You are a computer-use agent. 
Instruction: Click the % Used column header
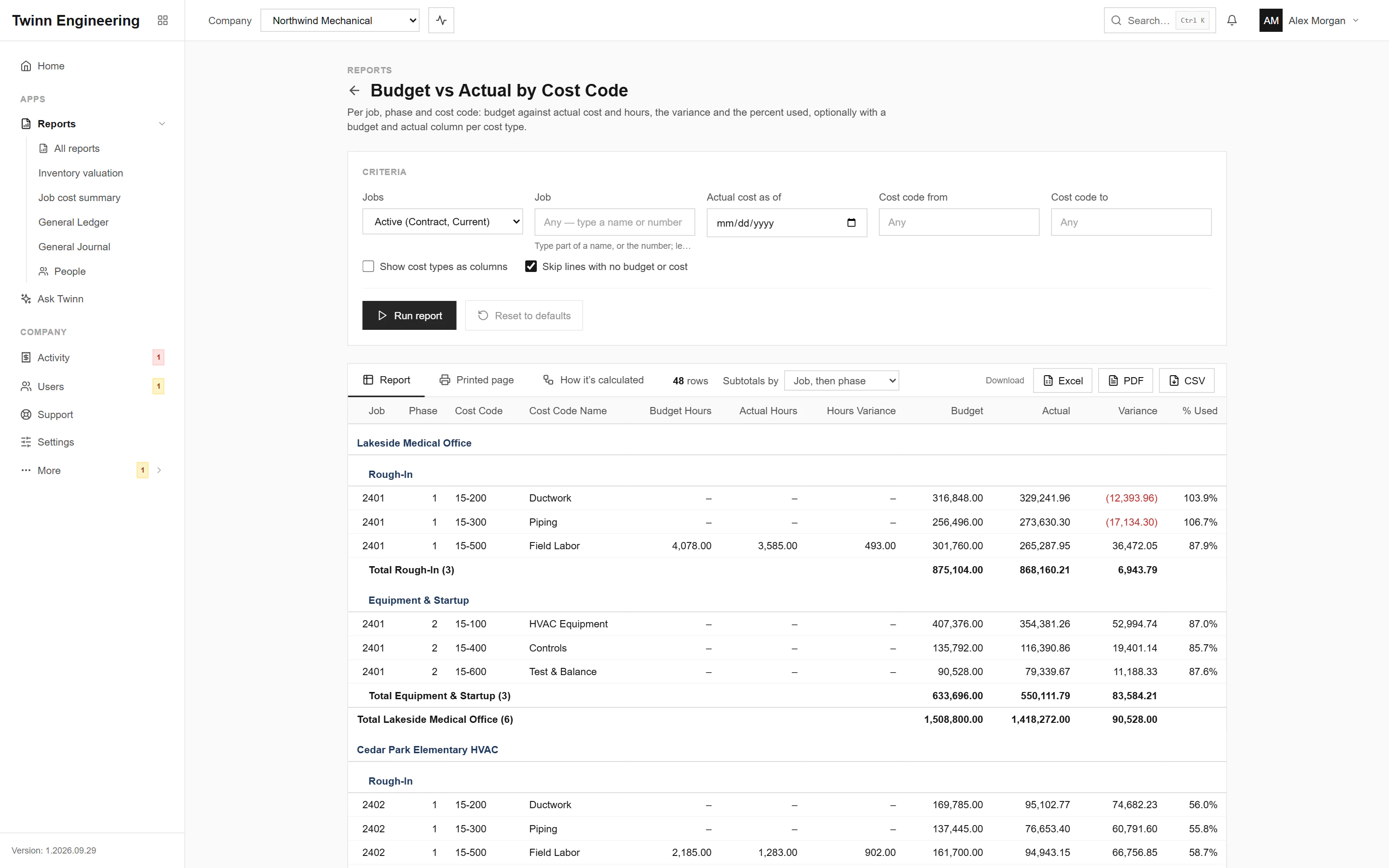point(1199,411)
